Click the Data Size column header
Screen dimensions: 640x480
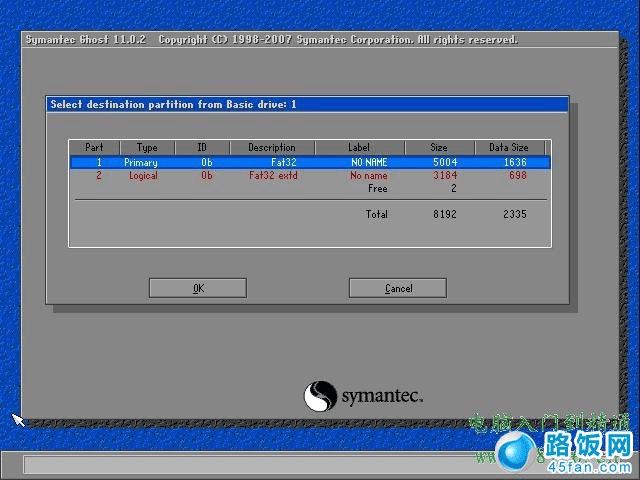(x=509, y=147)
